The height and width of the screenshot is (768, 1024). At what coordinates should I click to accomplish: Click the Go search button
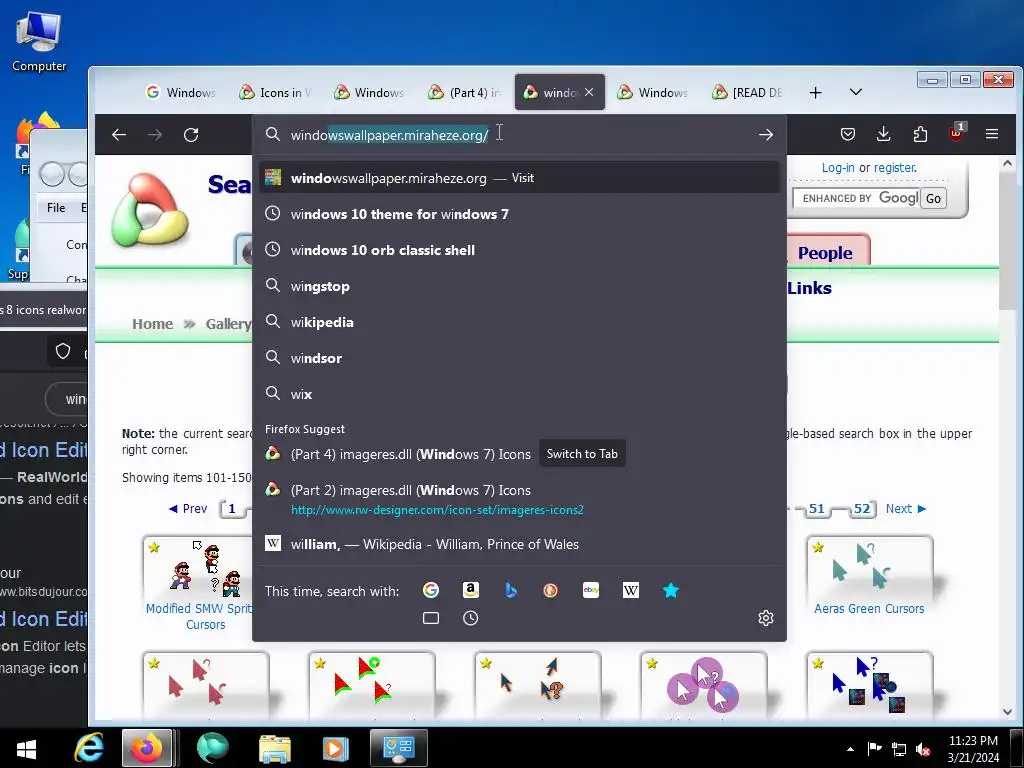point(933,199)
